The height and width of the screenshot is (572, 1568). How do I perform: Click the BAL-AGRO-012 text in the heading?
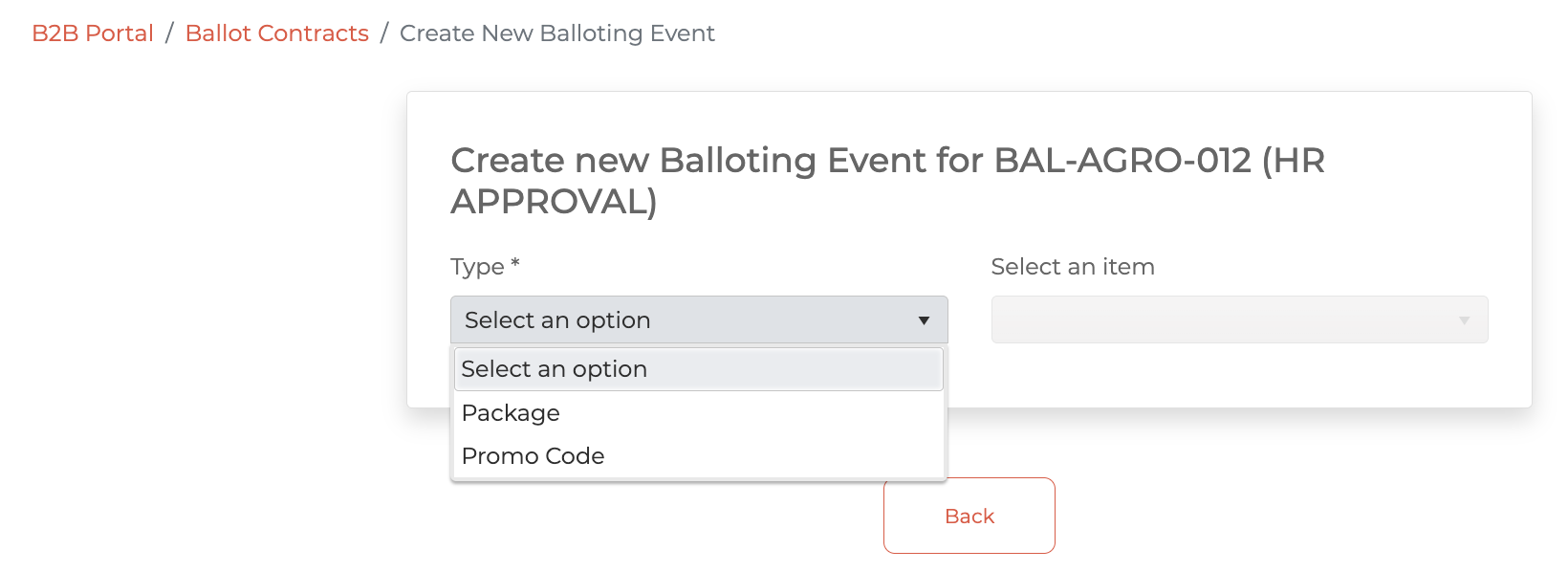(x=1122, y=161)
